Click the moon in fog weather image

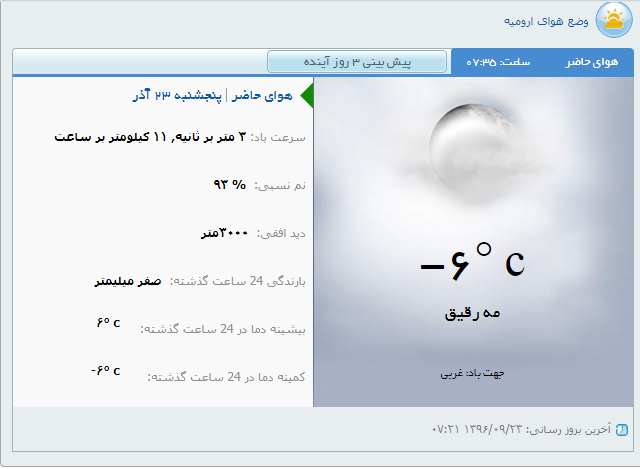tap(473, 149)
